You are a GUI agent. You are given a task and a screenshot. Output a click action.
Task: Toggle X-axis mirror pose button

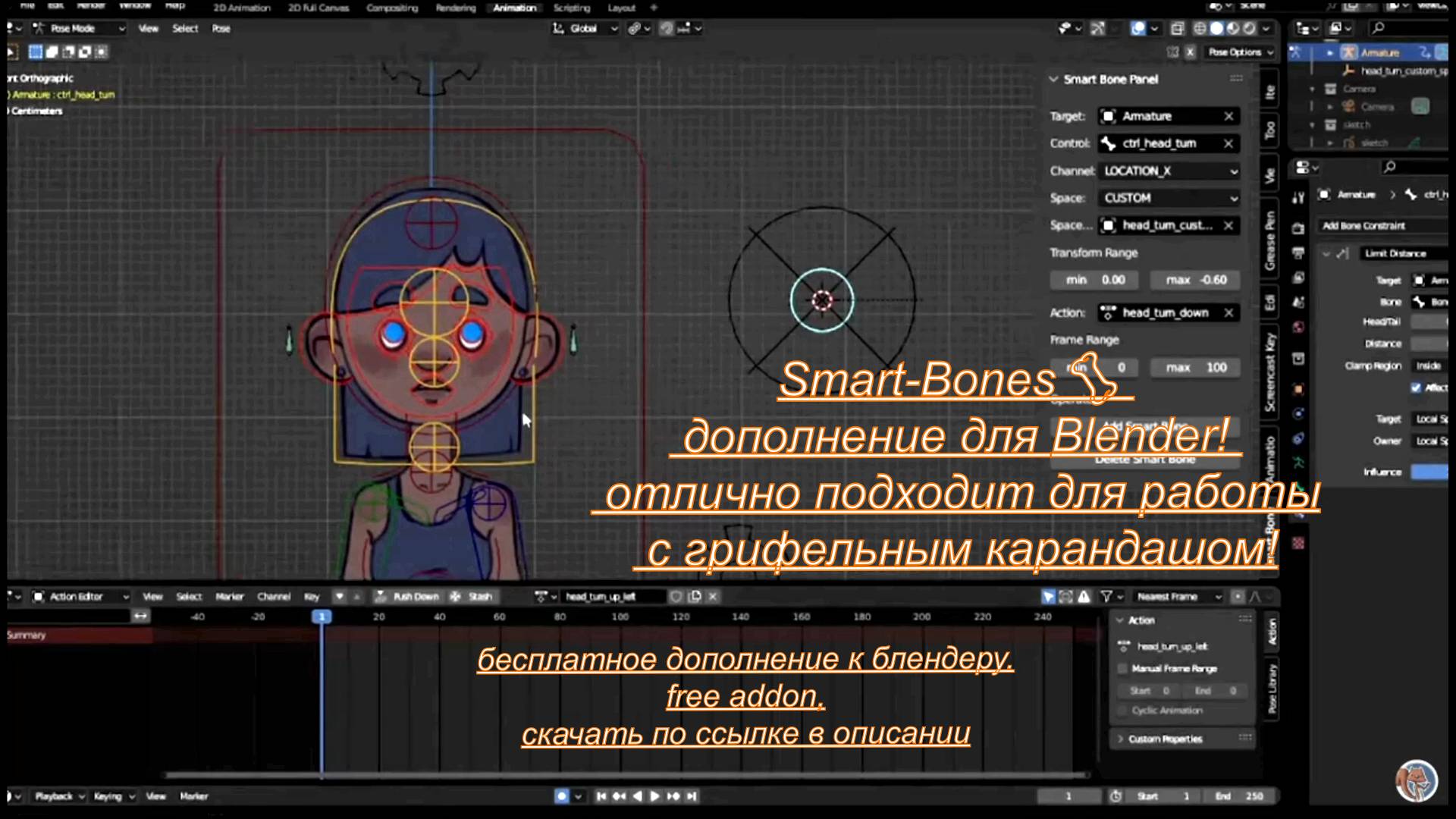click(x=1191, y=52)
